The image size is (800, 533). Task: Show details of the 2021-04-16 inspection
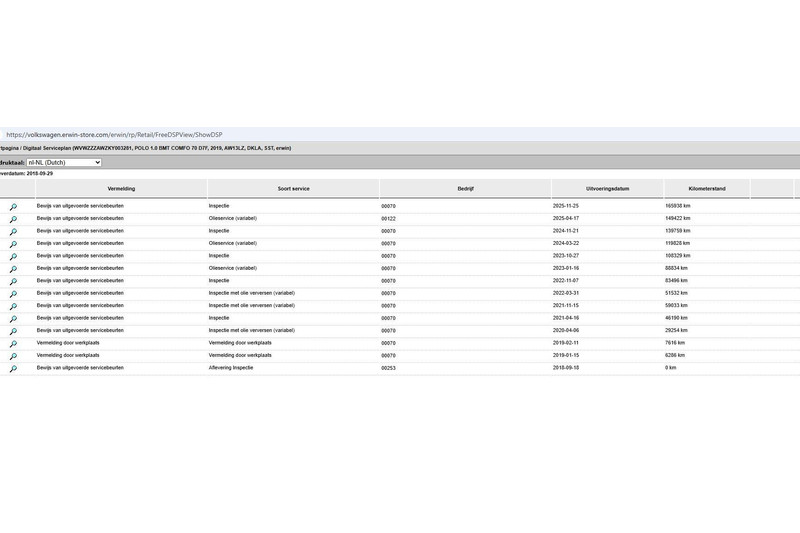click(14, 319)
